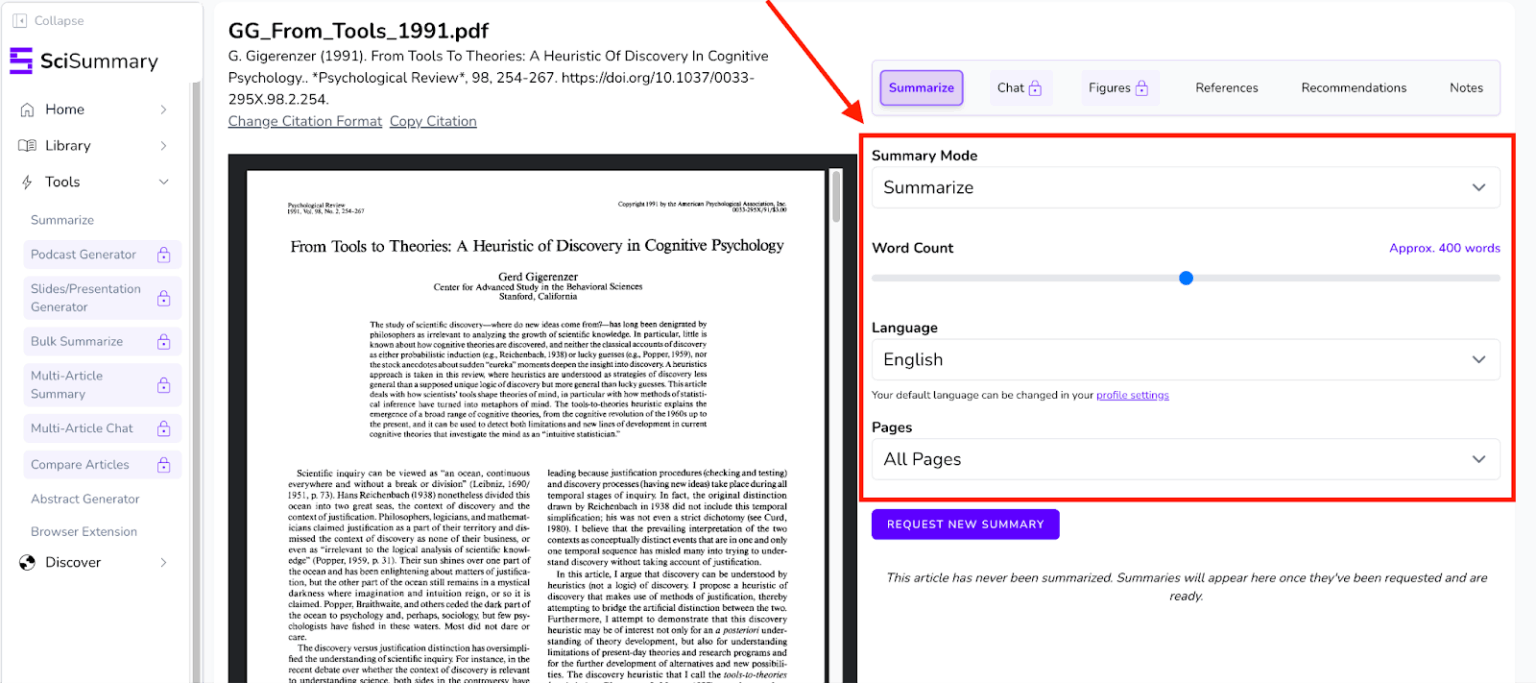Open the Change Citation Format link
1536x683 pixels.
pyautogui.click(x=303, y=121)
